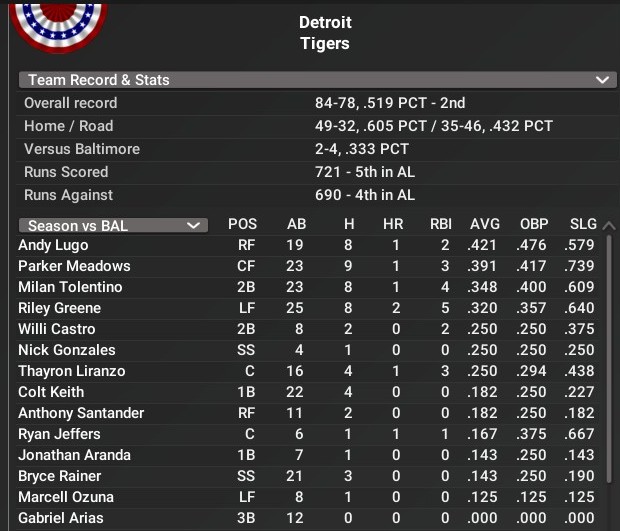This screenshot has height=531, width=620.
Task: Click the RBI column header
Action: click(440, 225)
